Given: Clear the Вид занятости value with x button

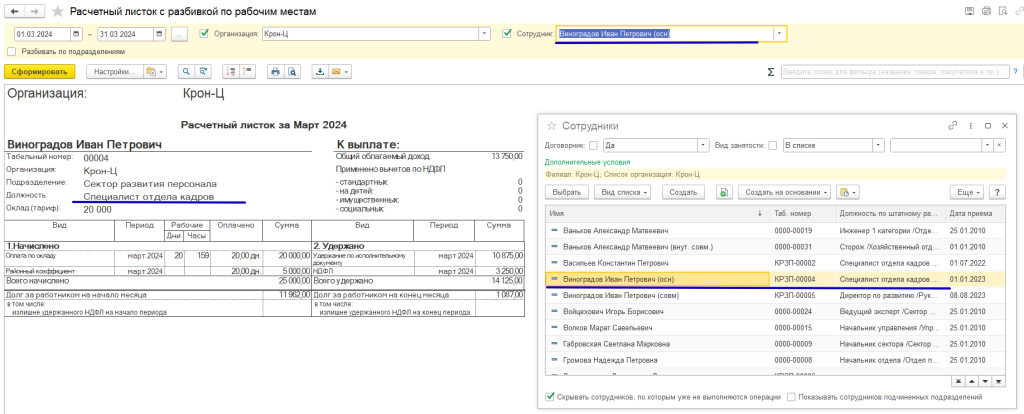Looking at the screenshot, I should (999, 146).
